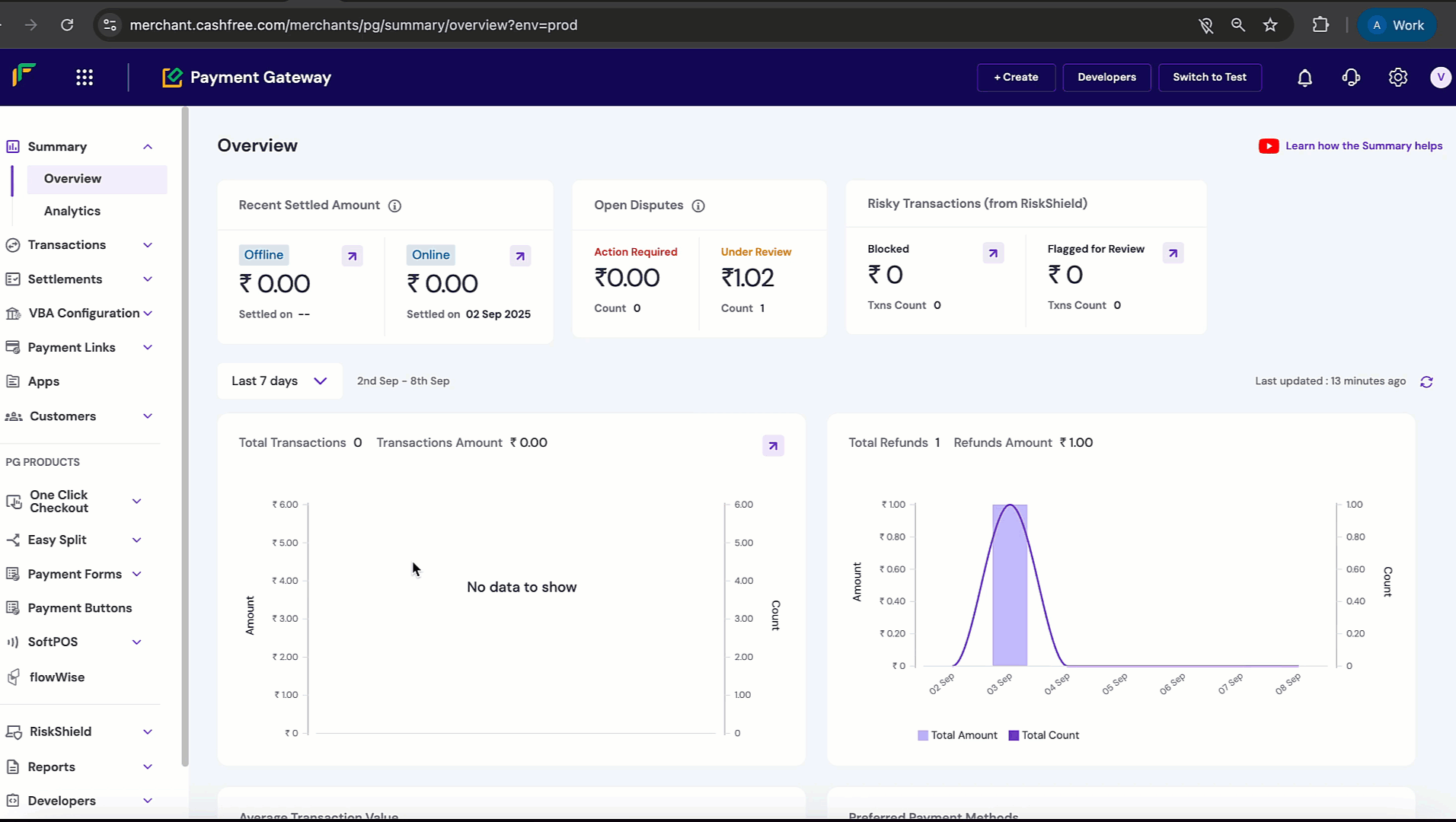Toggle Total Count legend in refunds chart
This screenshot has height=822, width=1456.
coord(1043,735)
